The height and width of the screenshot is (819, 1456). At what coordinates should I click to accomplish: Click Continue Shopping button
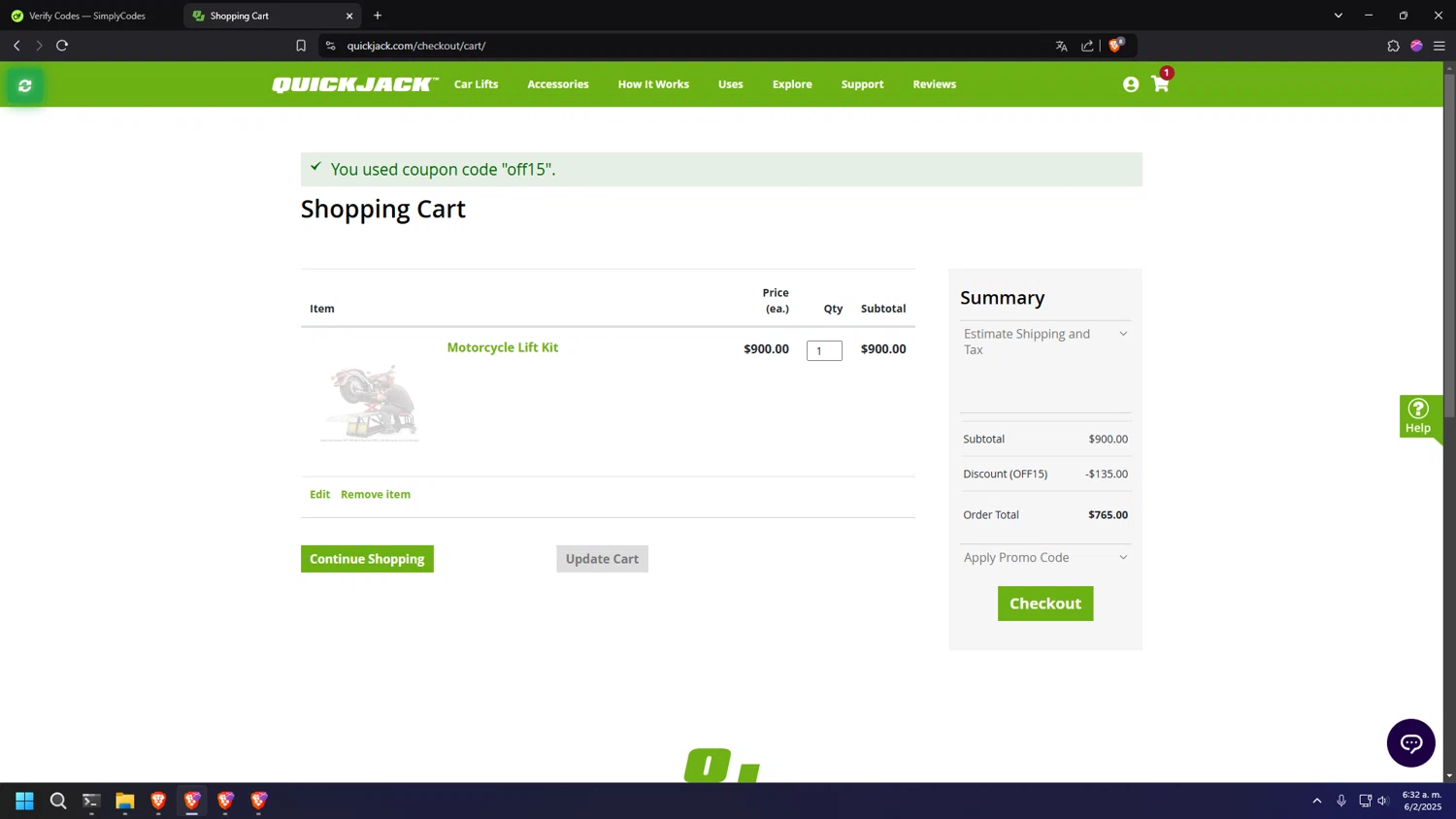click(x=367, y=559)
